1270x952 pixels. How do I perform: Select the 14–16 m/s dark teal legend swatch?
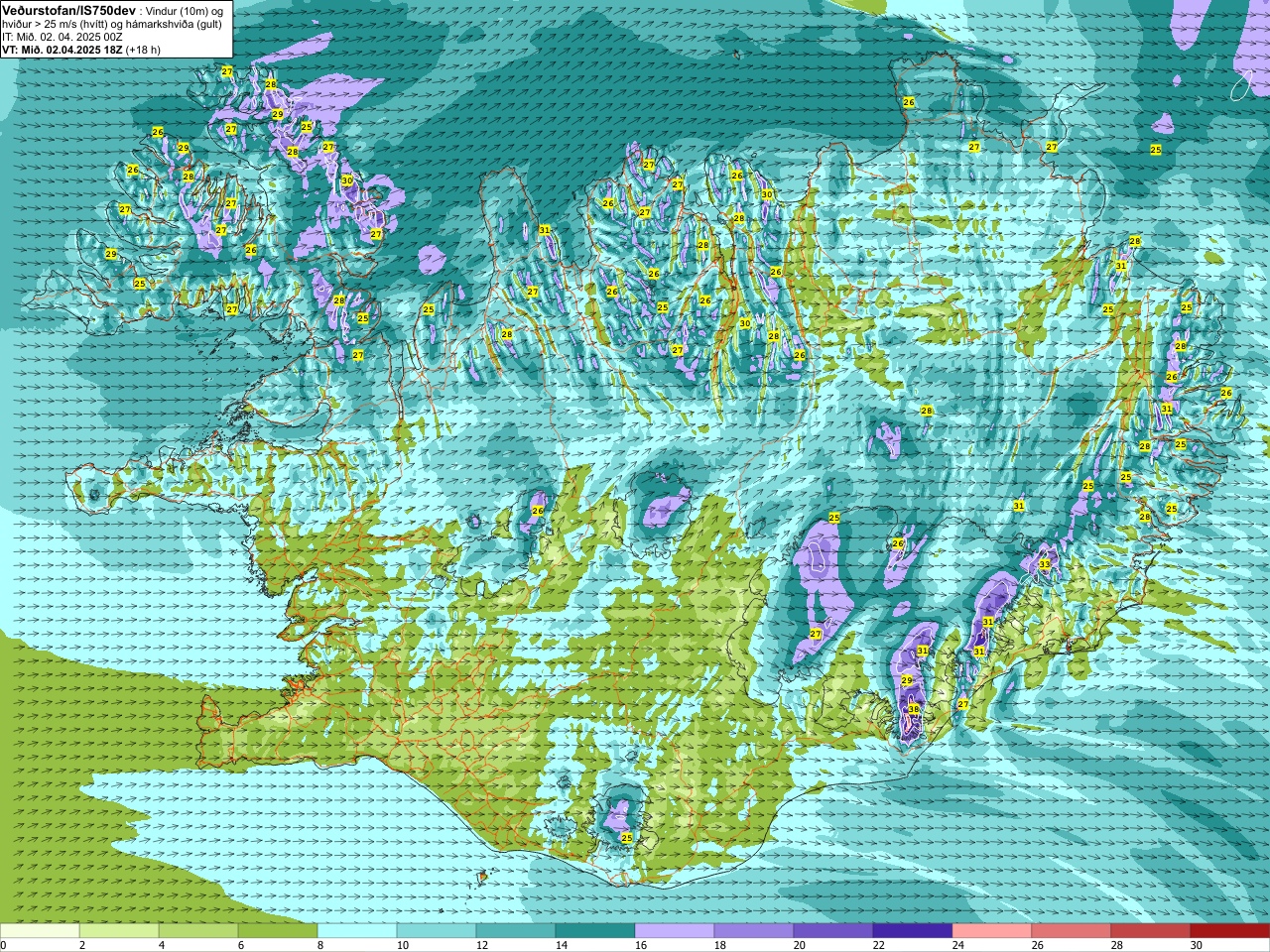595,931
